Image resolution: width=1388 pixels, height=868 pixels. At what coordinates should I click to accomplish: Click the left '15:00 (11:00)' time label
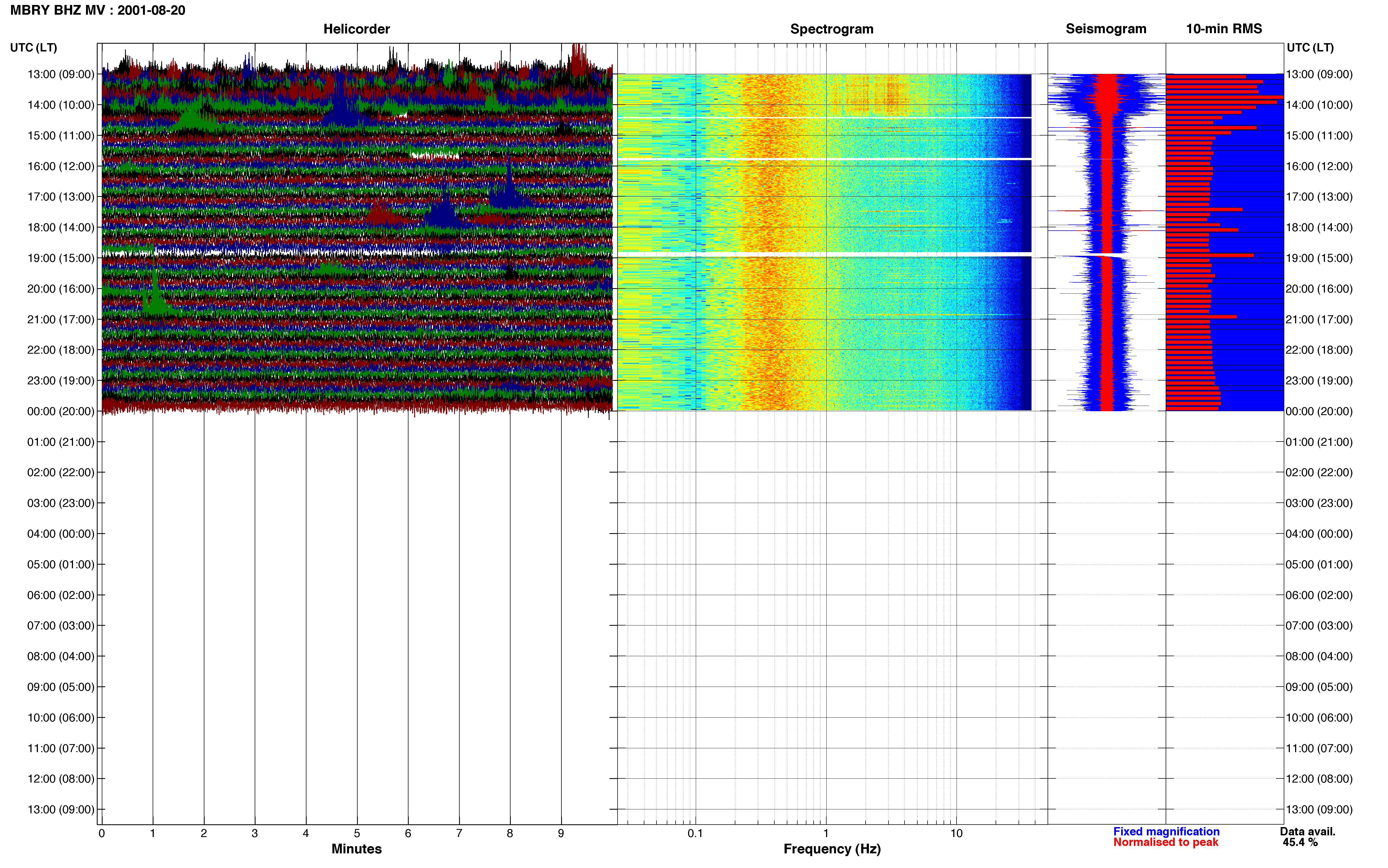[x=61, y=135]
